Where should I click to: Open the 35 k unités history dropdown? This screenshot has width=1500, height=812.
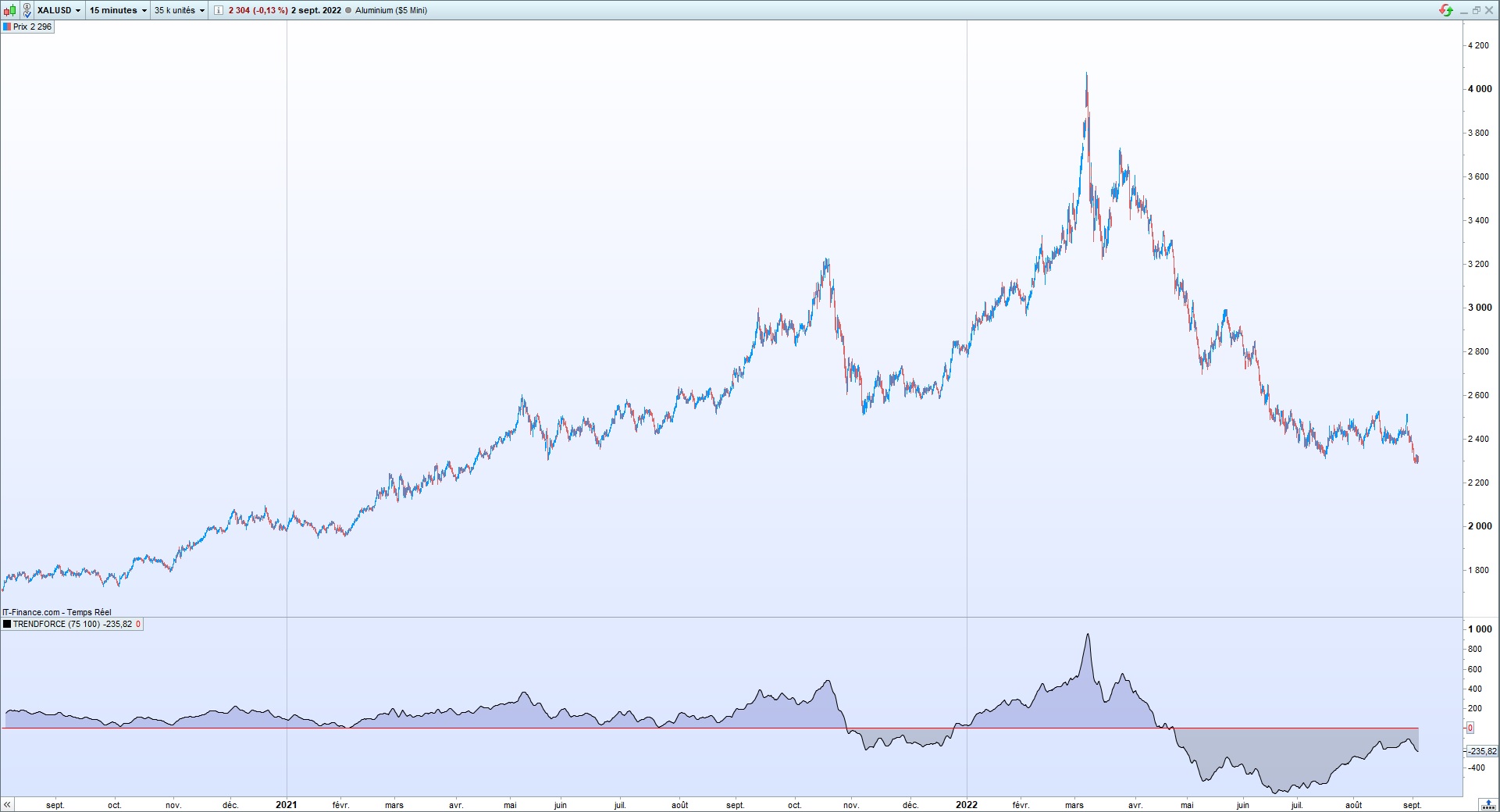[x=180, y=10]
